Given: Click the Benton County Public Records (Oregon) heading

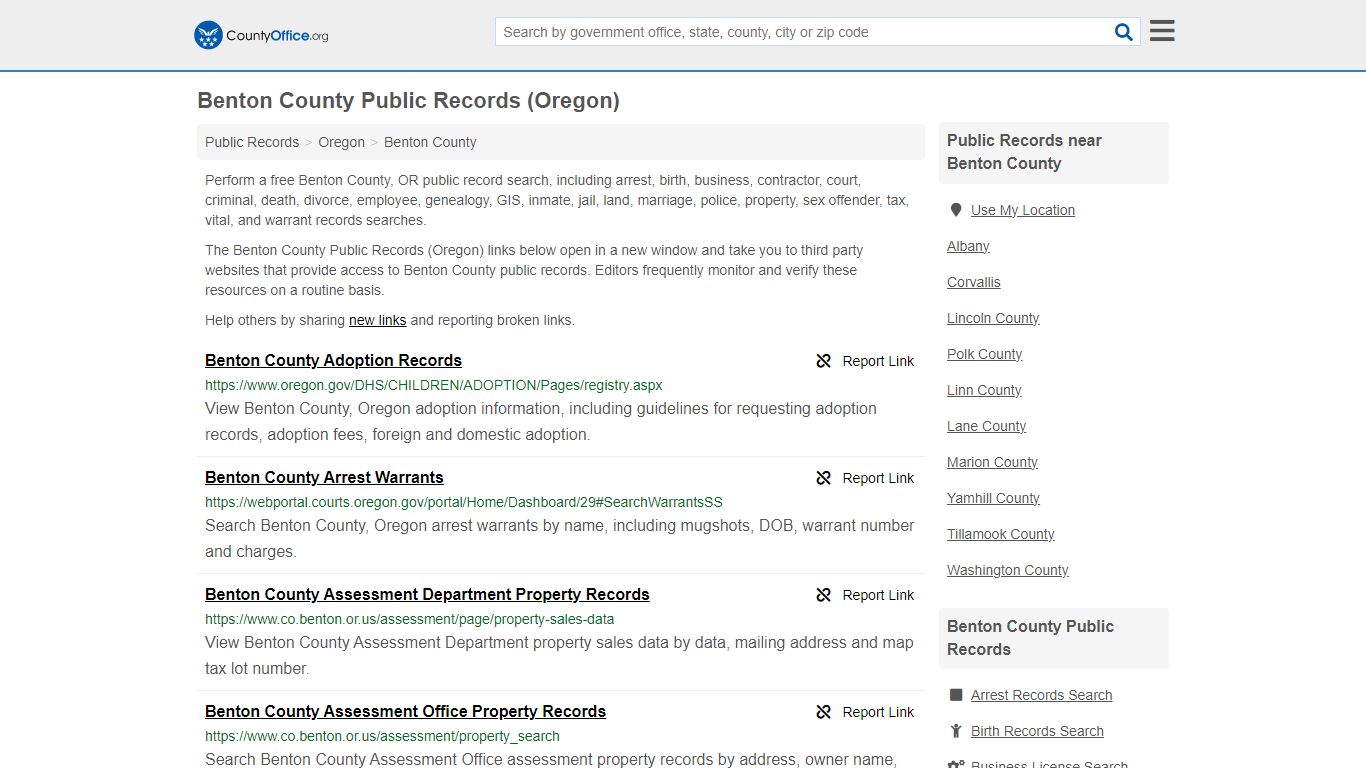Looking at the screenshot, I should [408, 101].
